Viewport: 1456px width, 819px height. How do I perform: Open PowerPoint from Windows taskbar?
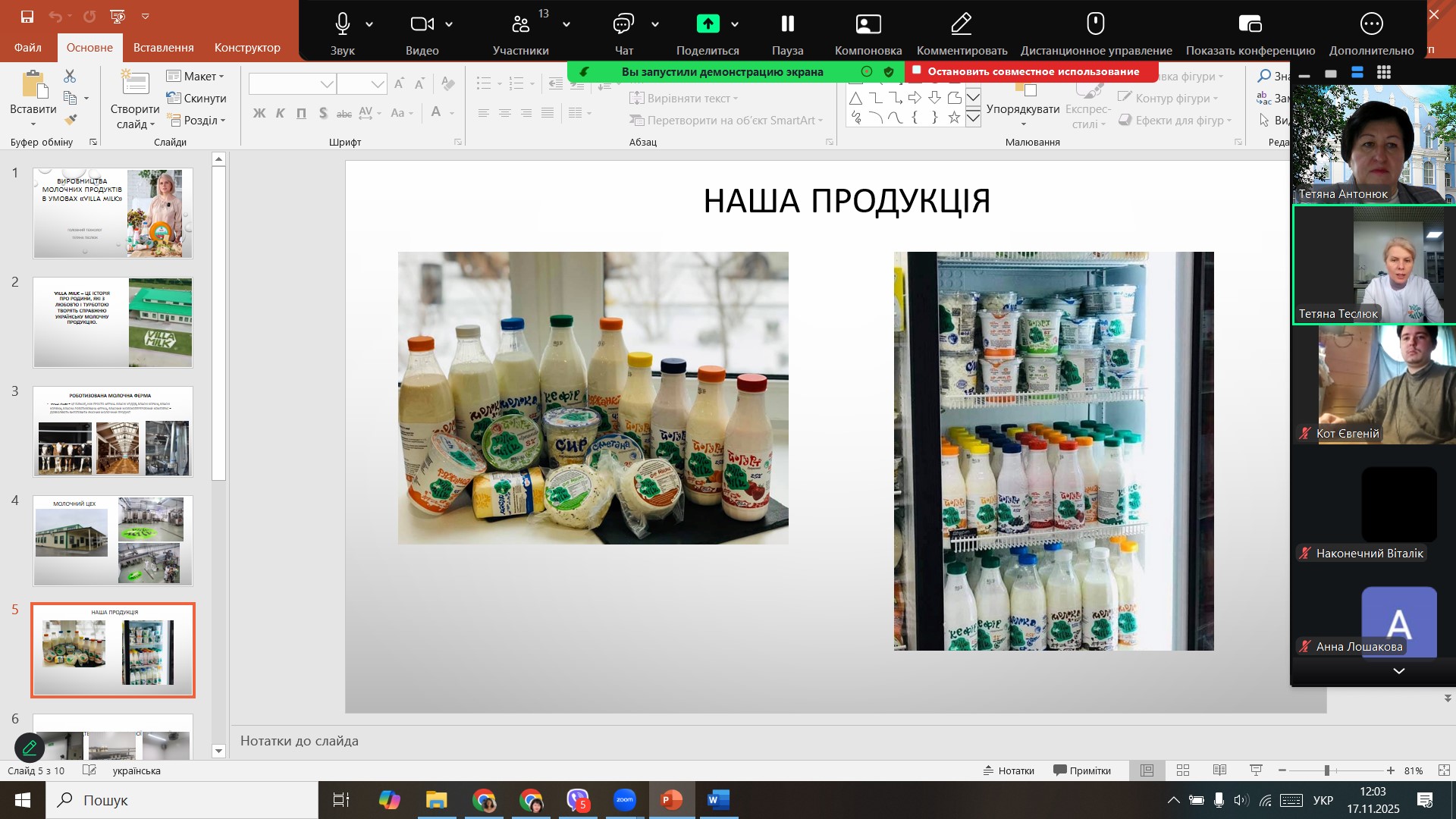(671, 800)
